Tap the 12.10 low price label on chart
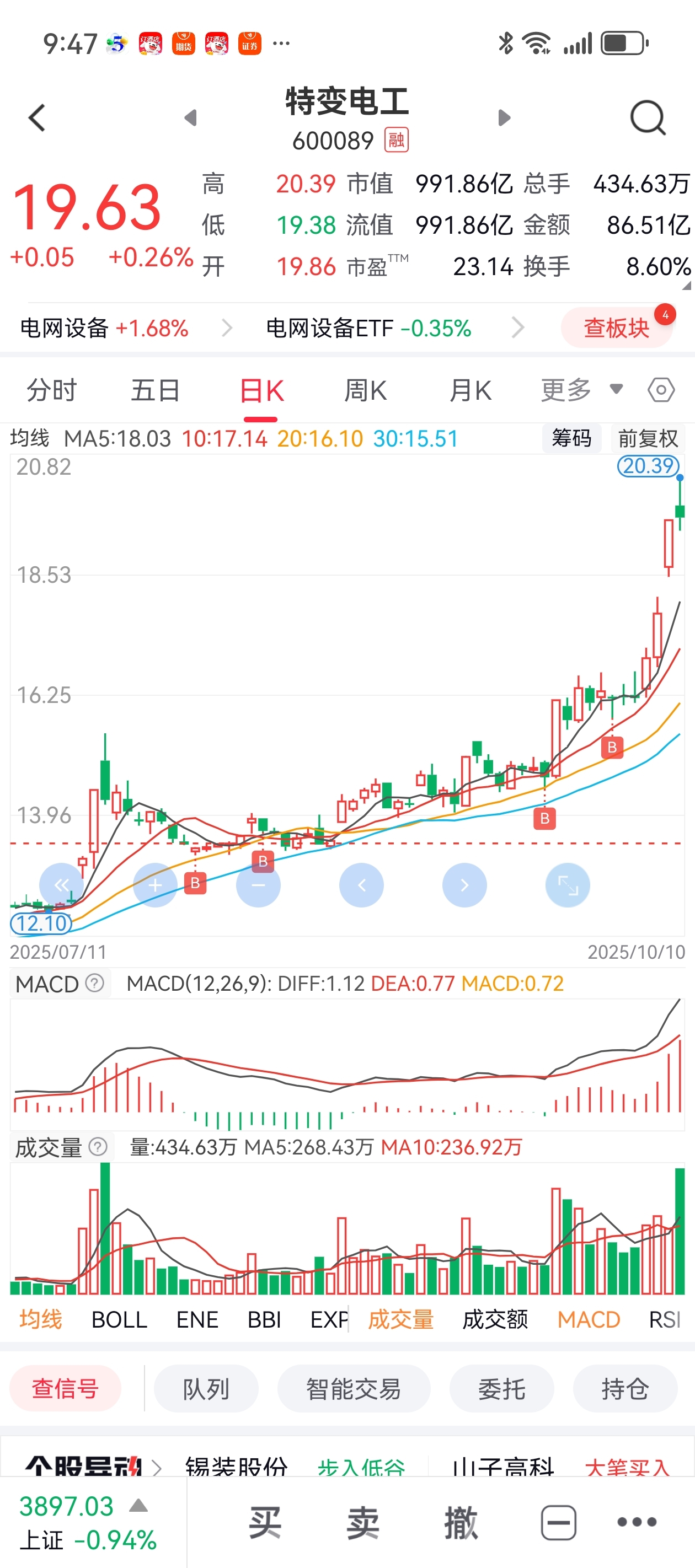This screenshot has height=1568, width=695. [x=41, y=923]
